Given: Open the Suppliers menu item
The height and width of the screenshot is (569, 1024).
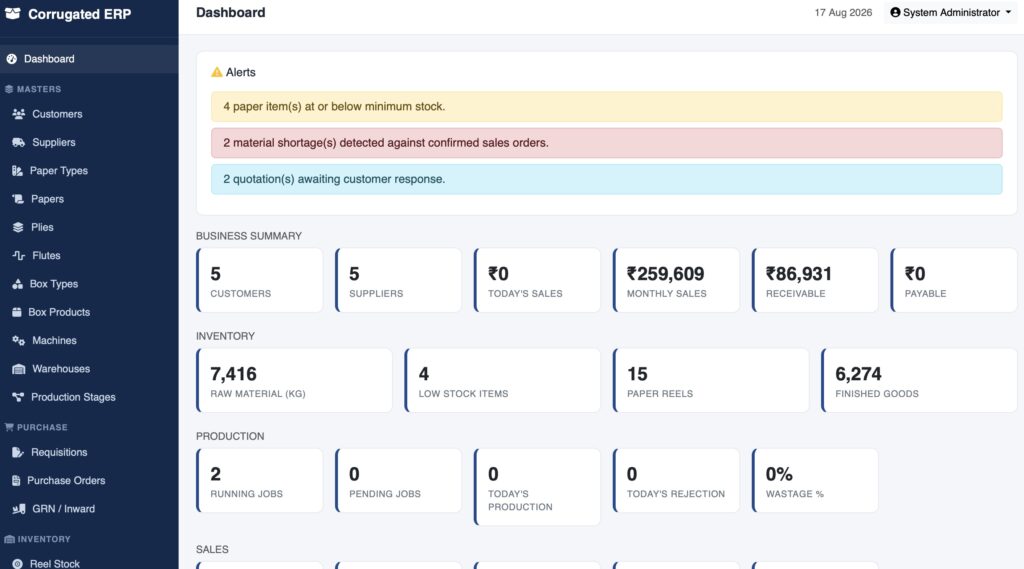Looking at the screenshot, I should 89,142.
